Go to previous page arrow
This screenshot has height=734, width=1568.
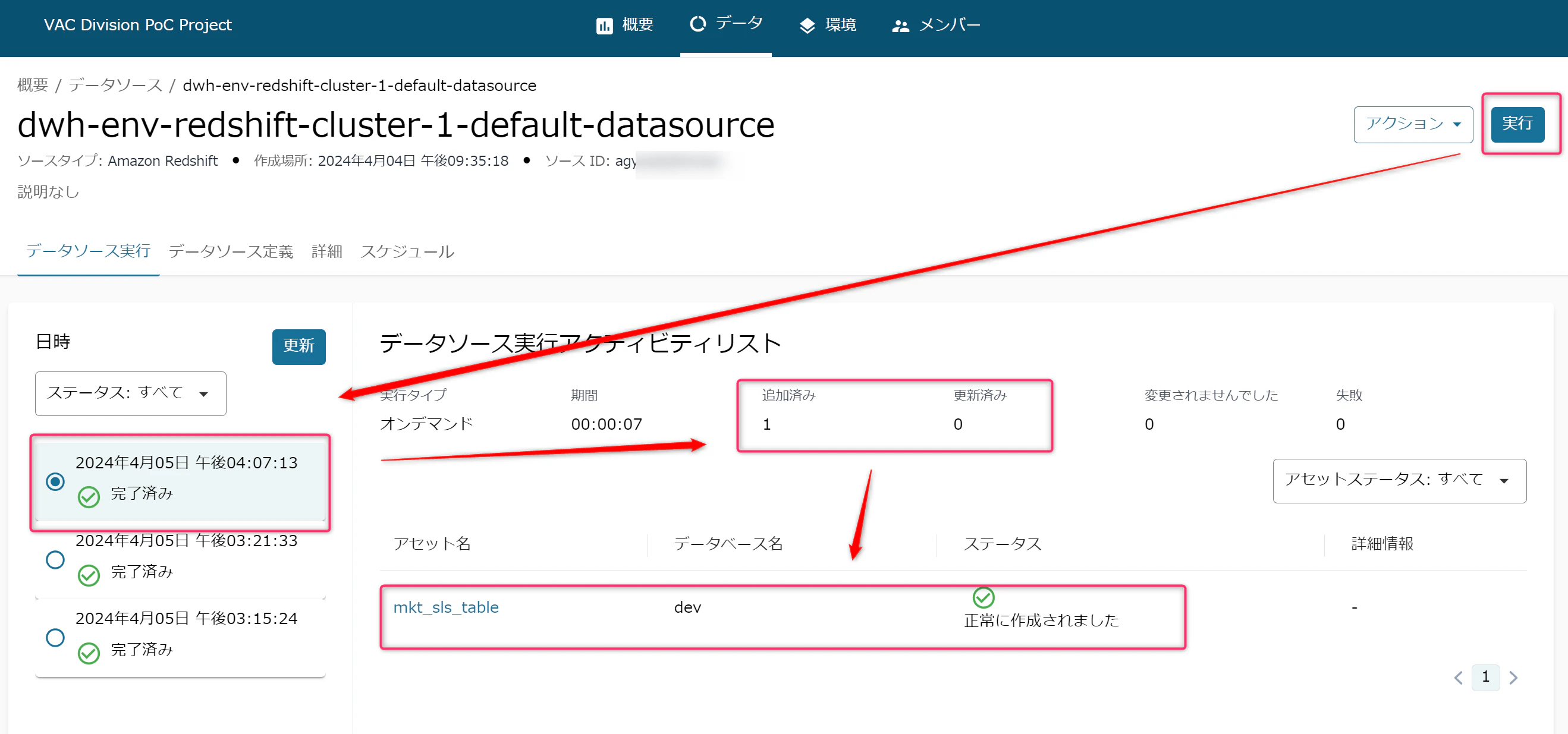[x=1459, y=678]
